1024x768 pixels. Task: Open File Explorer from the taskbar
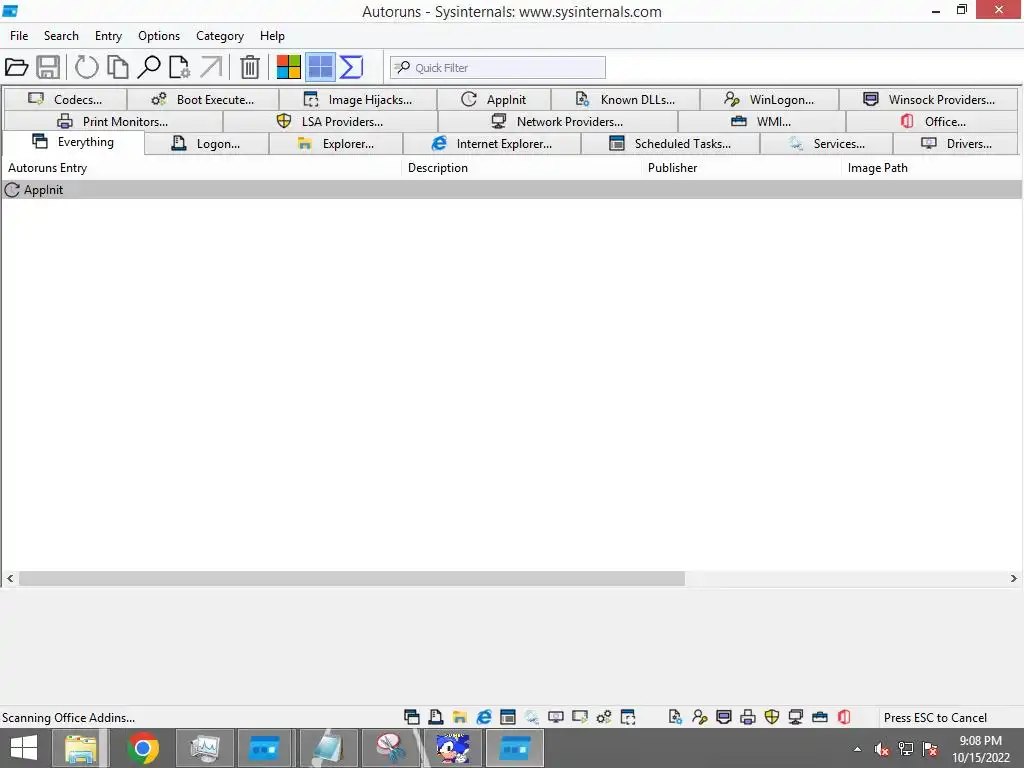pyautogui.click(x=81, y=748)
